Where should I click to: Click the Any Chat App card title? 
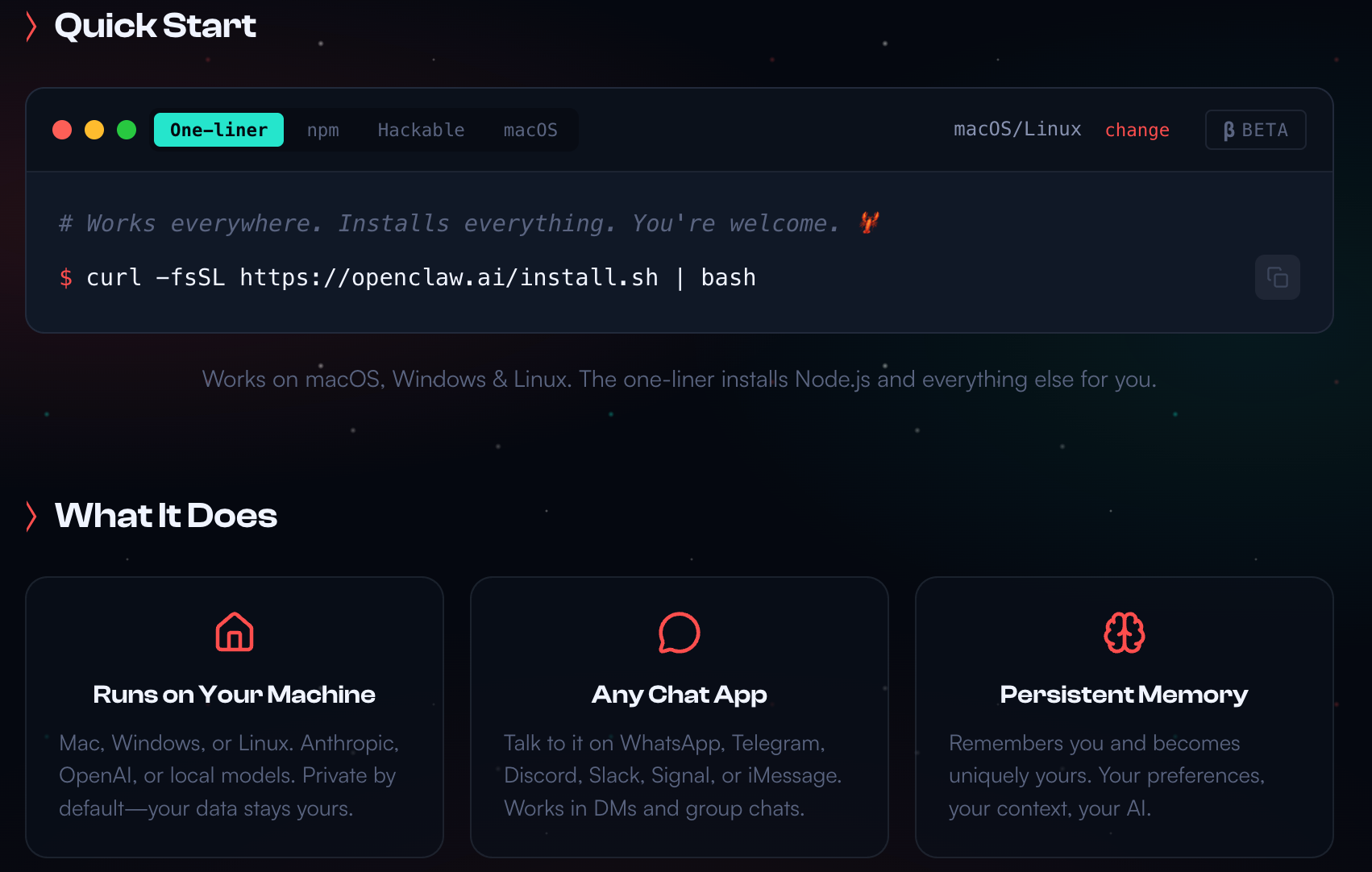point(680,695)
